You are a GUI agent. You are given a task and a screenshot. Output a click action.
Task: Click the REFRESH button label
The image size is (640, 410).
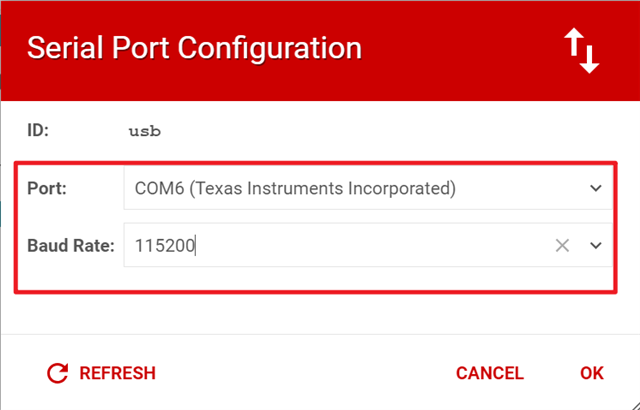118,373
